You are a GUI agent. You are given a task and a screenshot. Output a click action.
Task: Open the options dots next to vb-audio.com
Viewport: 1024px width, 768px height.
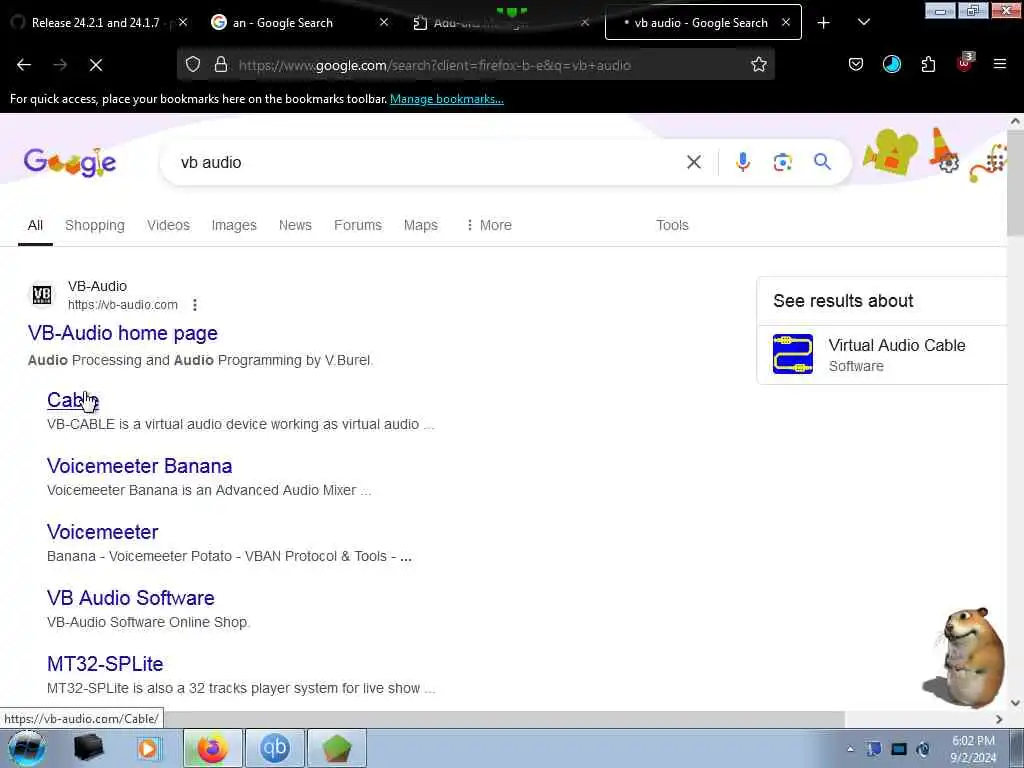195,304
